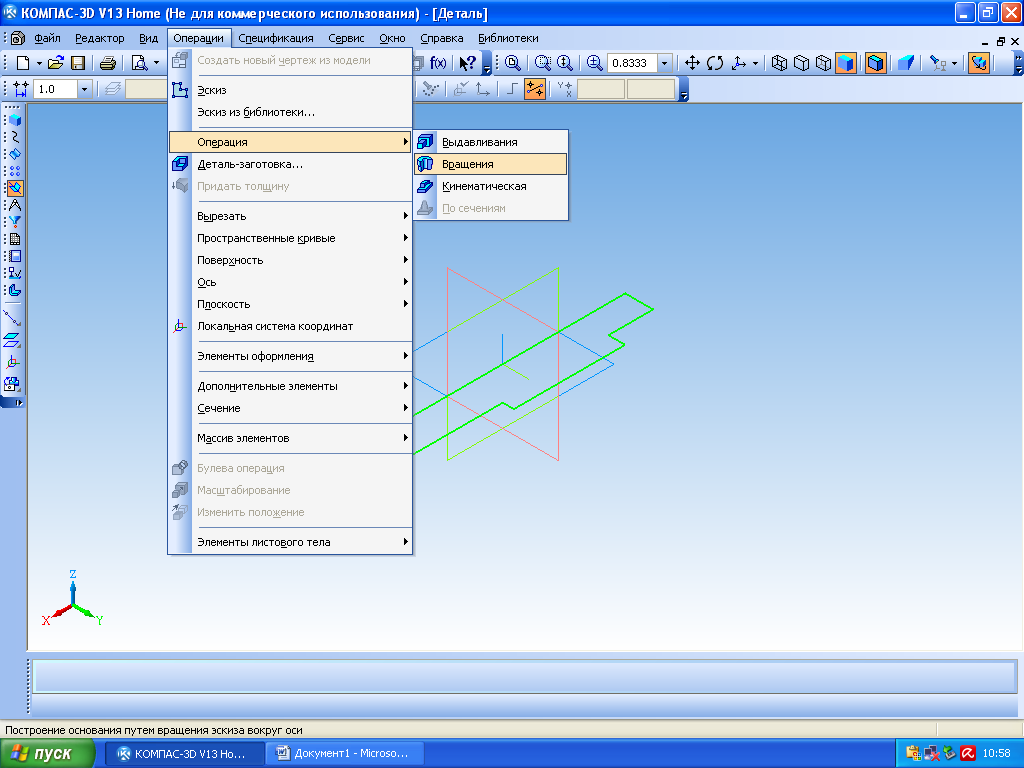Click the offset plane tool in left panel
The image size is (1024, 768).
12,340
